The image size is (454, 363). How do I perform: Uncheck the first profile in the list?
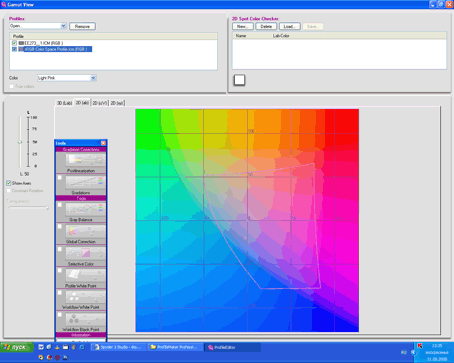[14, 43]
